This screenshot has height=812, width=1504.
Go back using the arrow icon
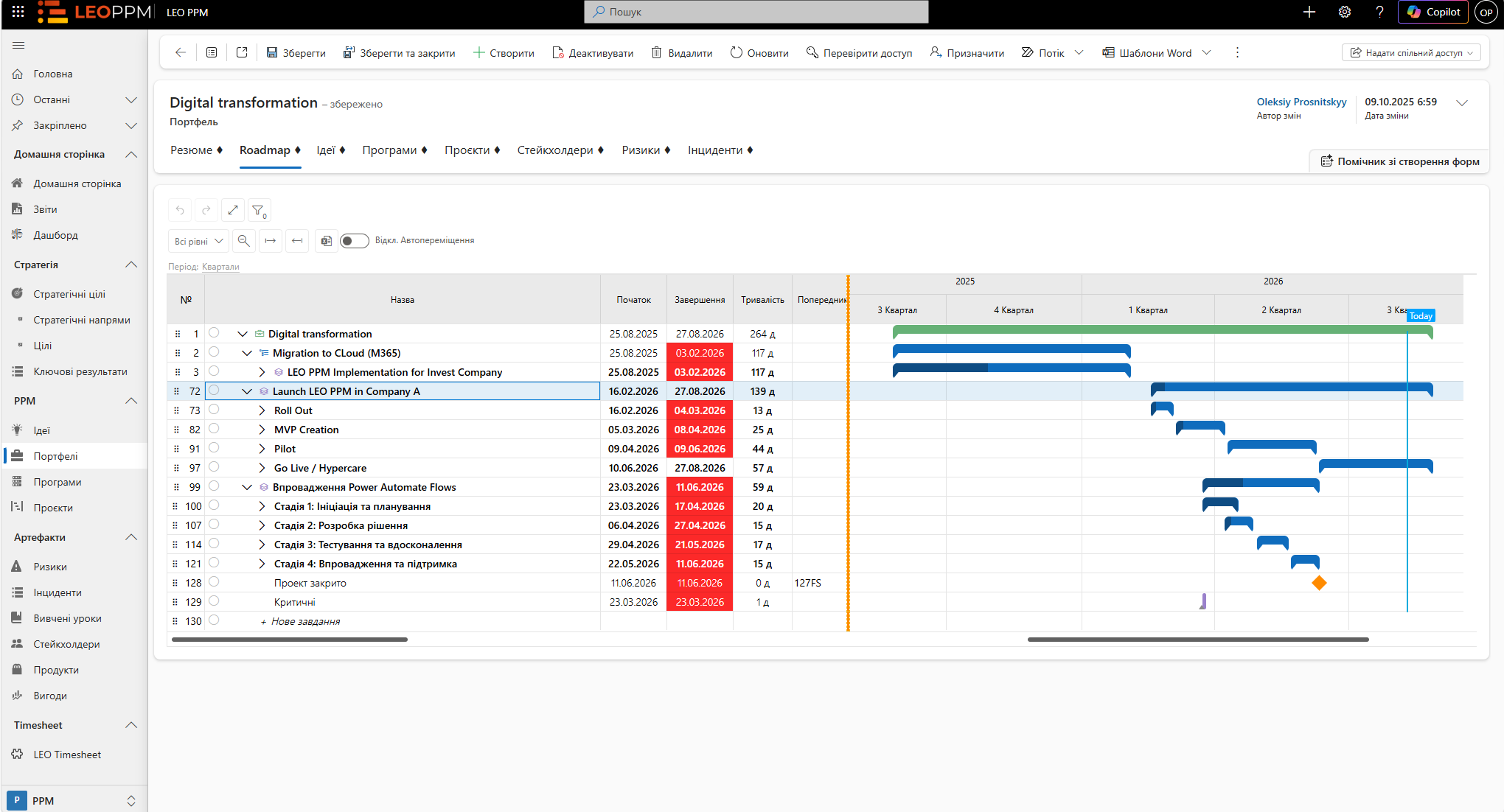pyautogui.click(x=181, y=53)
